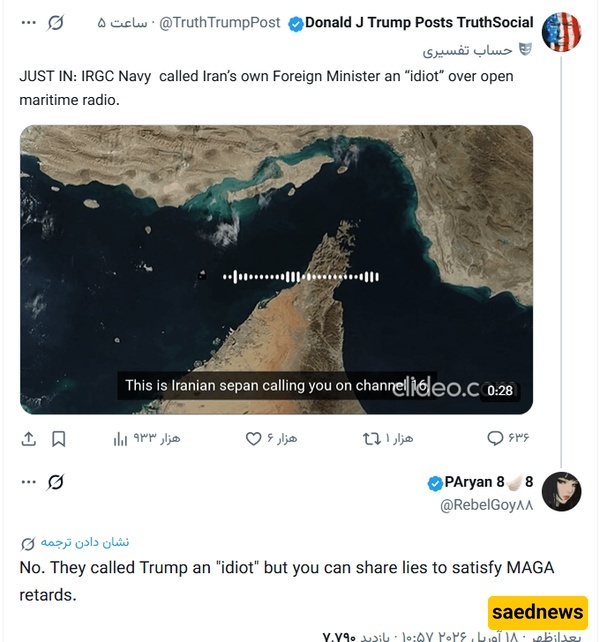Click the parody account label
Image resolution: width=600 pixels, height=642 pixels.
(476, 50)
